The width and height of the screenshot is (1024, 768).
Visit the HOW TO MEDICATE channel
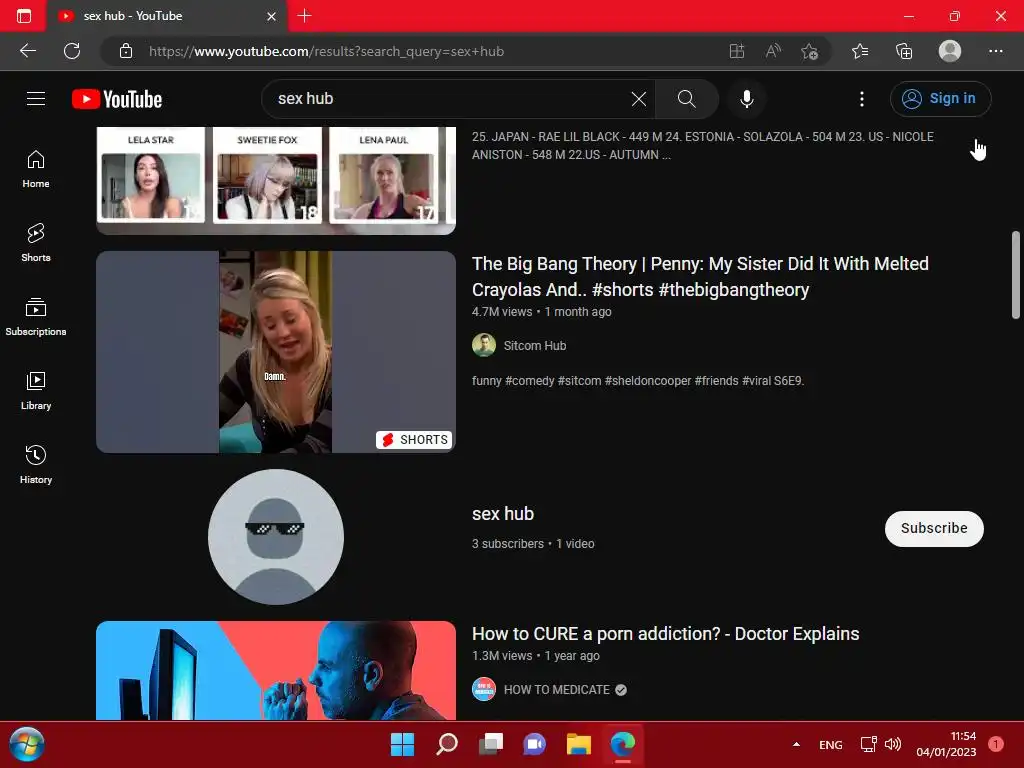(x=556, y=690)
